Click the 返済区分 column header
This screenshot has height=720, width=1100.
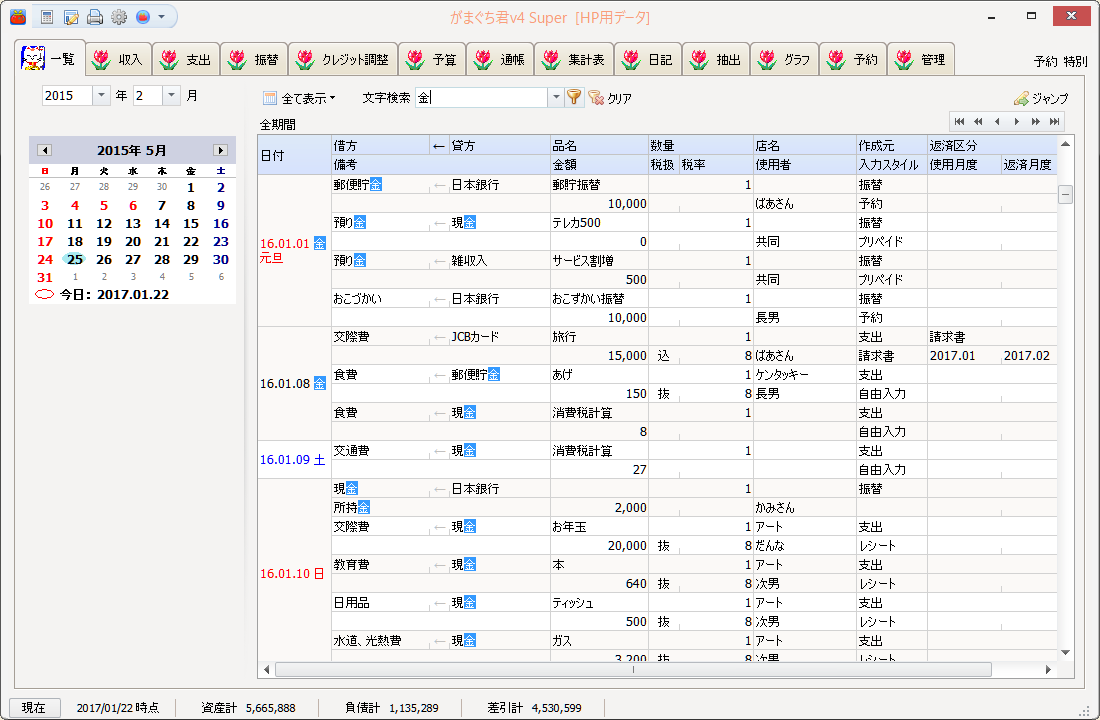[992, 145]
